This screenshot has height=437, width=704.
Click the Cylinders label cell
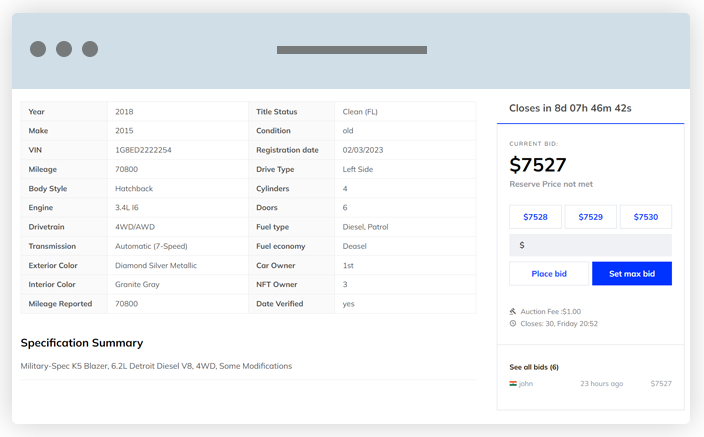pyautogui.click(x=291, y=189)
